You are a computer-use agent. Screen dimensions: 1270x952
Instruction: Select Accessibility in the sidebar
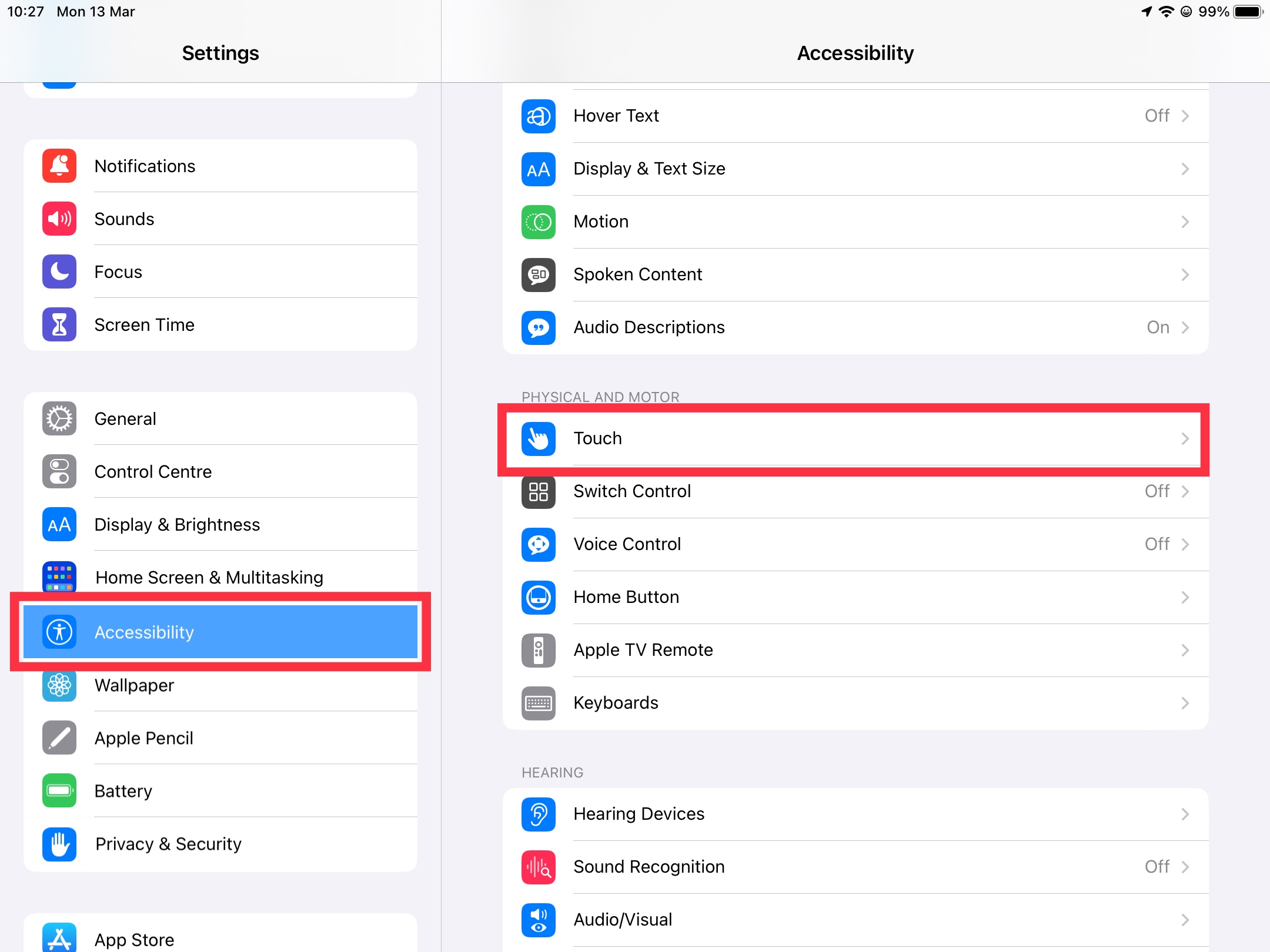click(220, 632)
